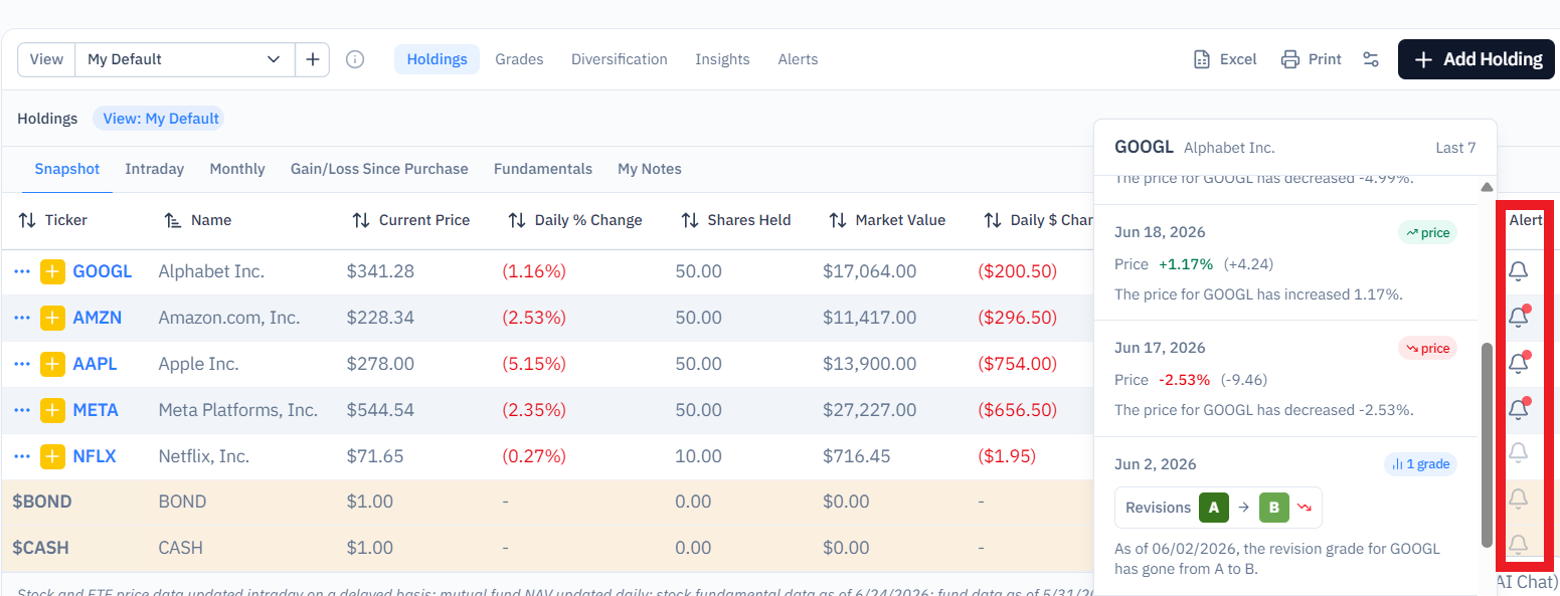The image size is (1560, 596).
Task: Export the holdings to Excel
Action: click(1225, 59)
